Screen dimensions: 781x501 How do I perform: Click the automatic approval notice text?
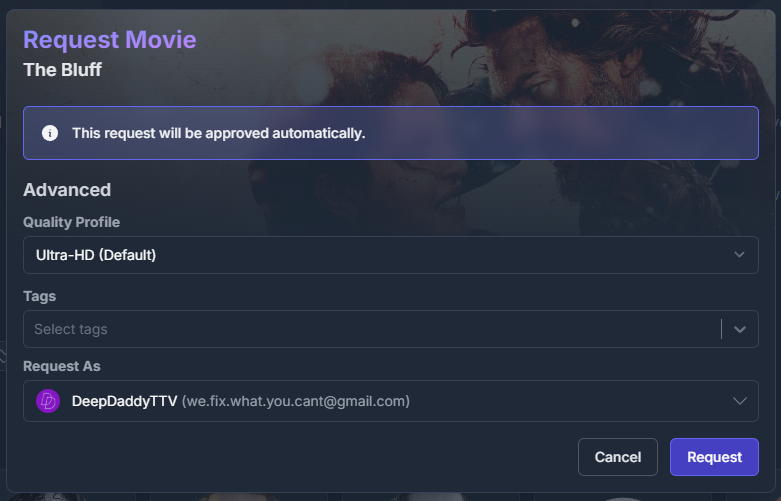[218, 133]
